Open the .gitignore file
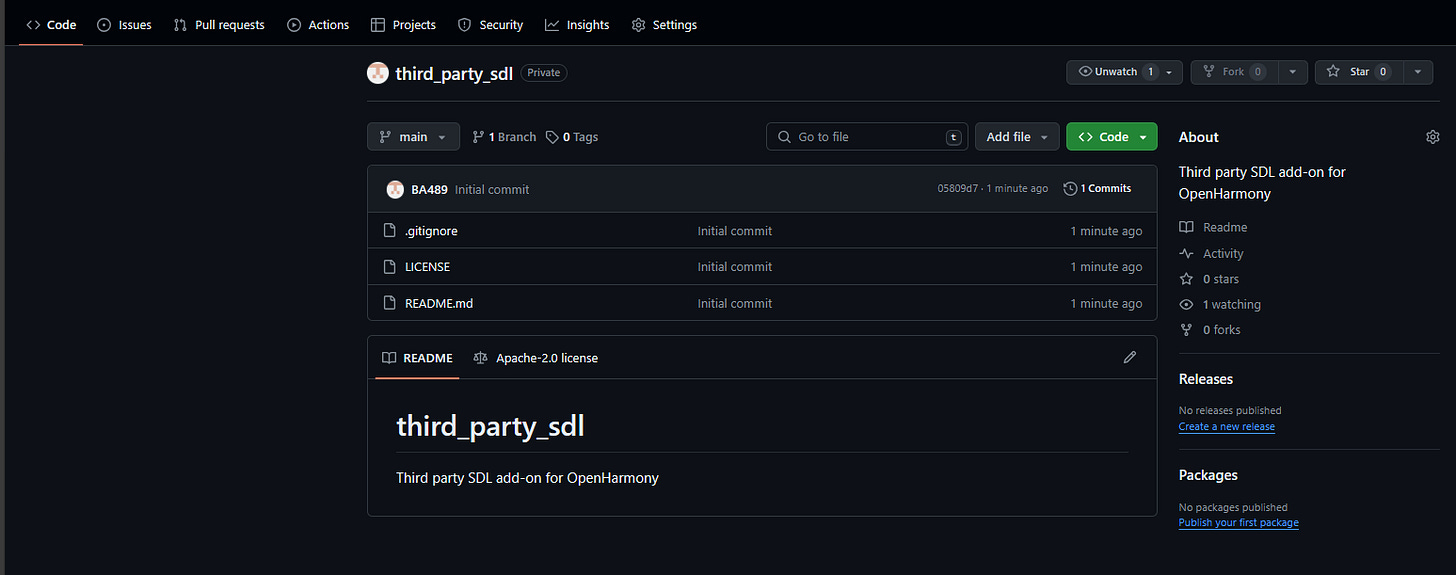 (431, 231)
